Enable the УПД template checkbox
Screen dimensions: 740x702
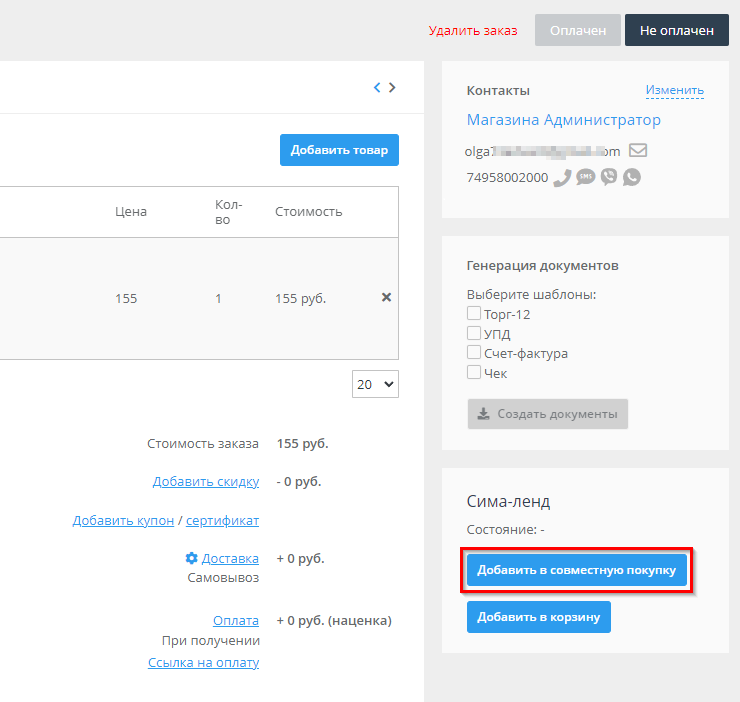click(474, 334)
